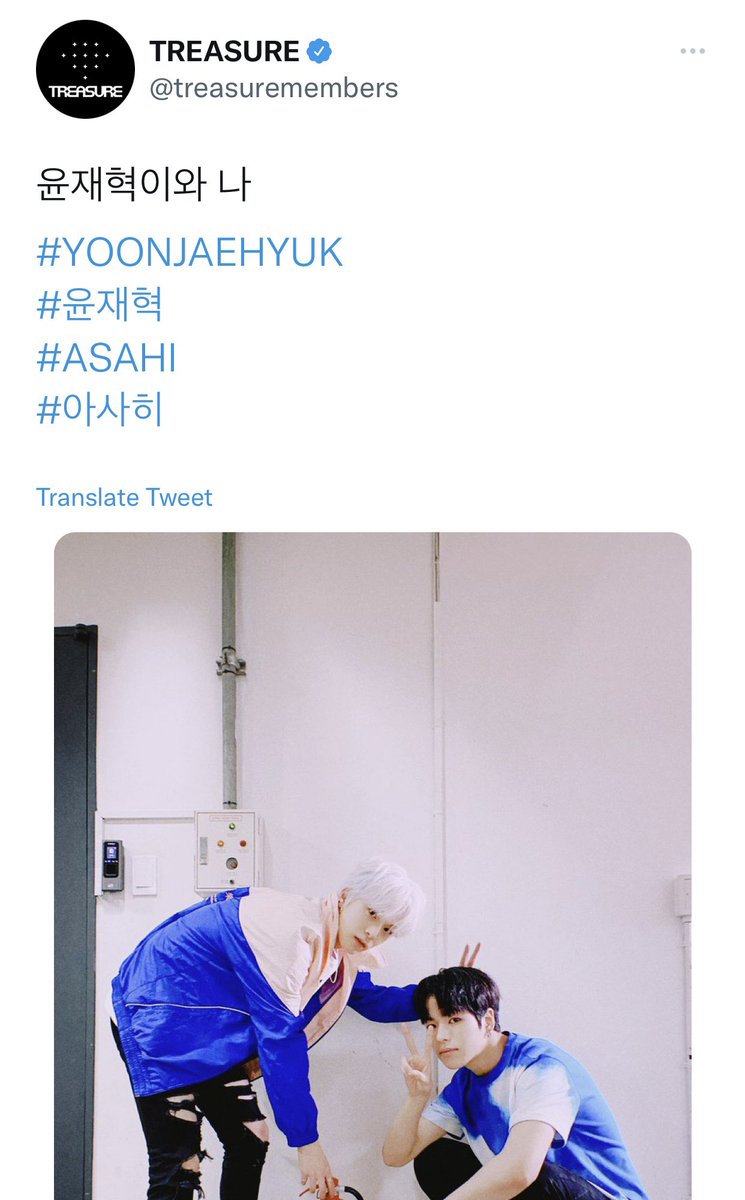Image resolution: width=745 pixels, height=1200 pixels.
Task: Click the blue verified badge
Action: click(x=320, y=51)
